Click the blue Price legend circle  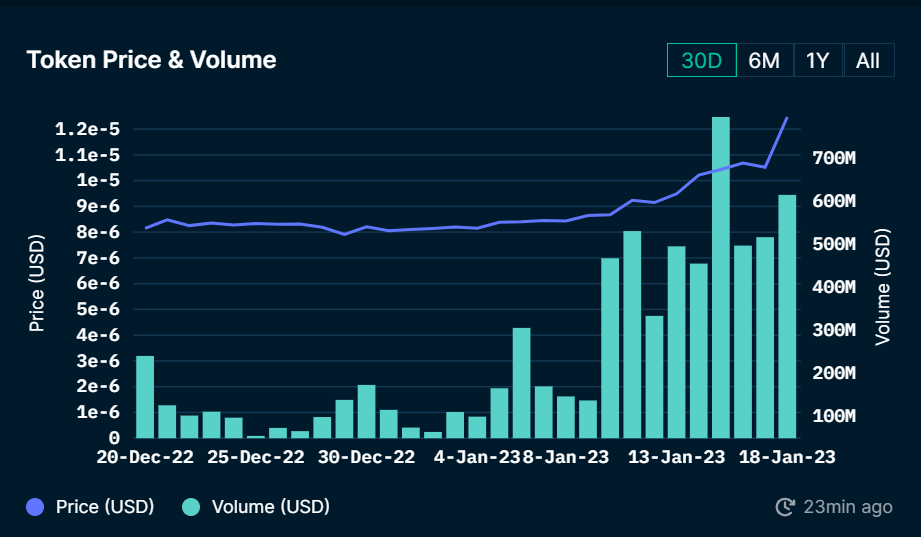35,506
